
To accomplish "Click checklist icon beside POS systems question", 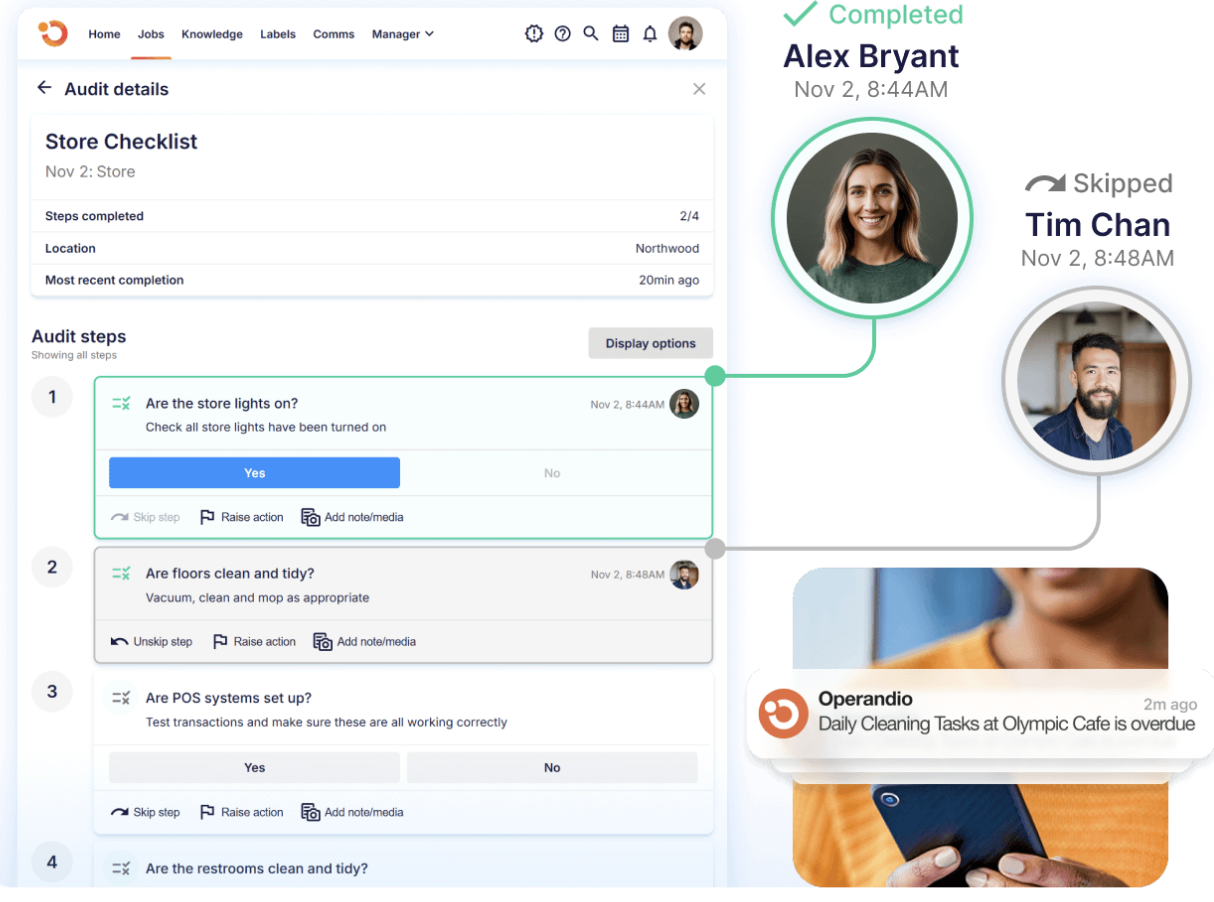I will click(x=121, y=698).
